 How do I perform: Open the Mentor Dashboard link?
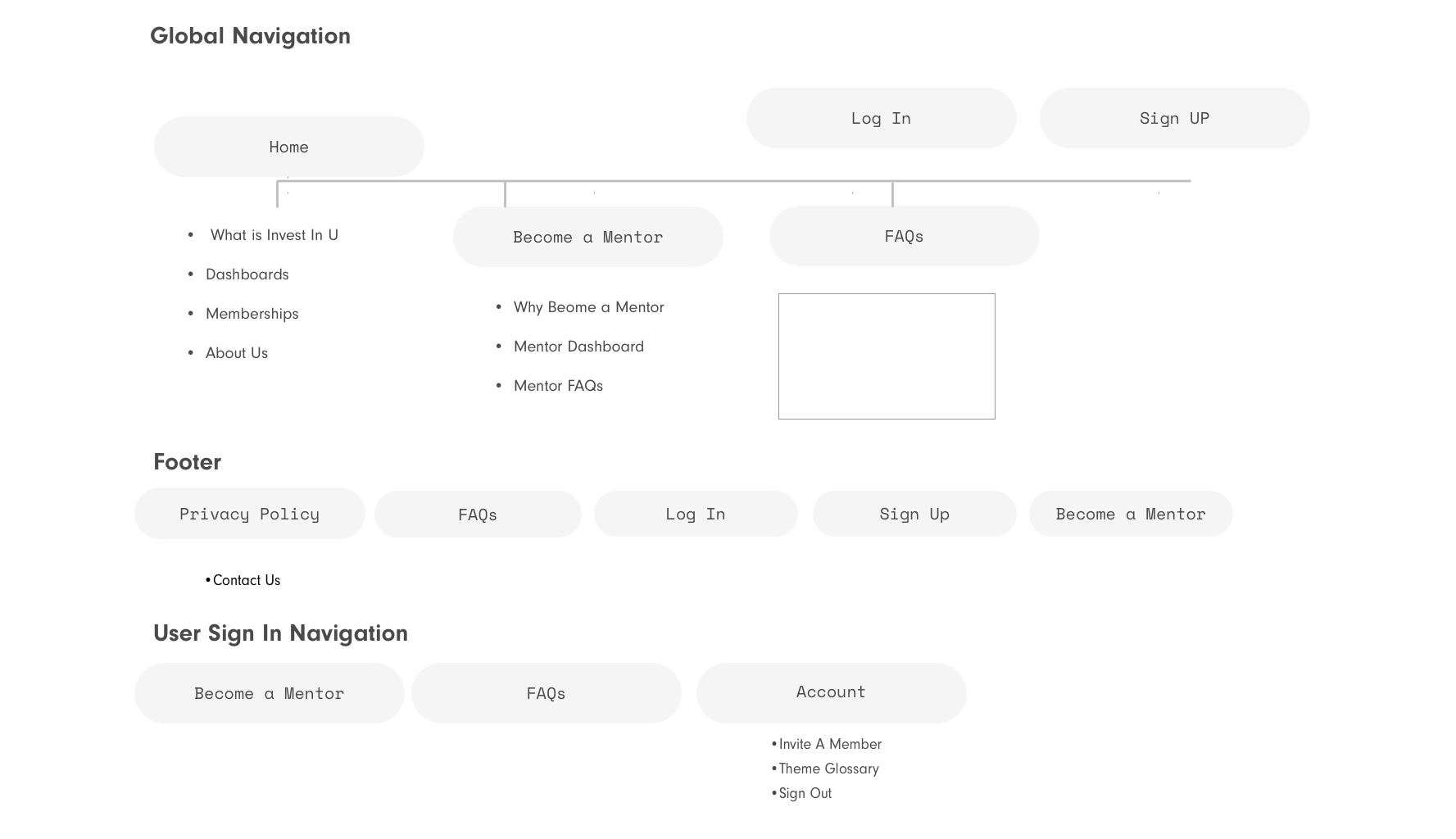[578, 347]
